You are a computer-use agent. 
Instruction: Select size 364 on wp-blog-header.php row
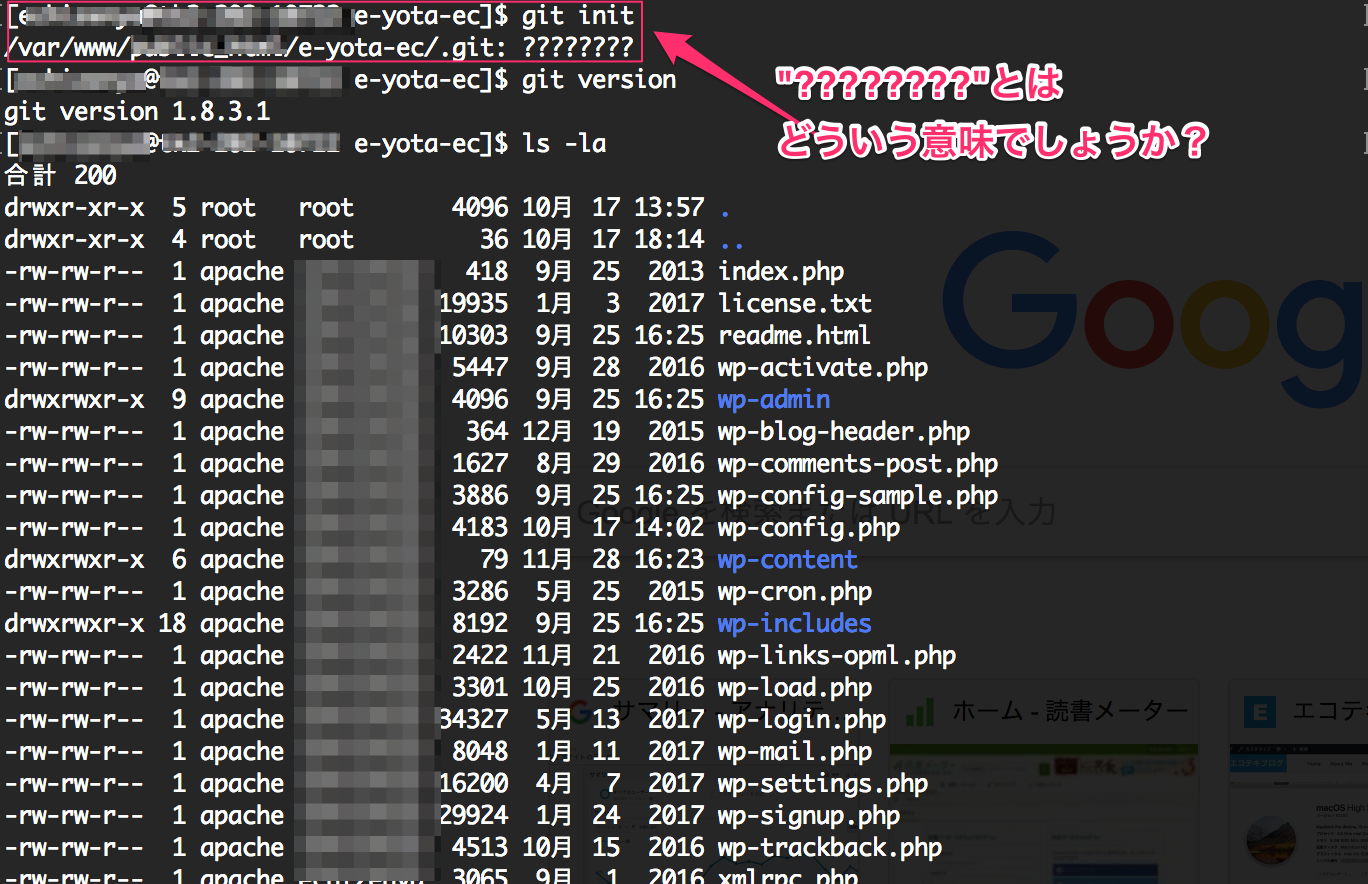[x=487, y=432]
